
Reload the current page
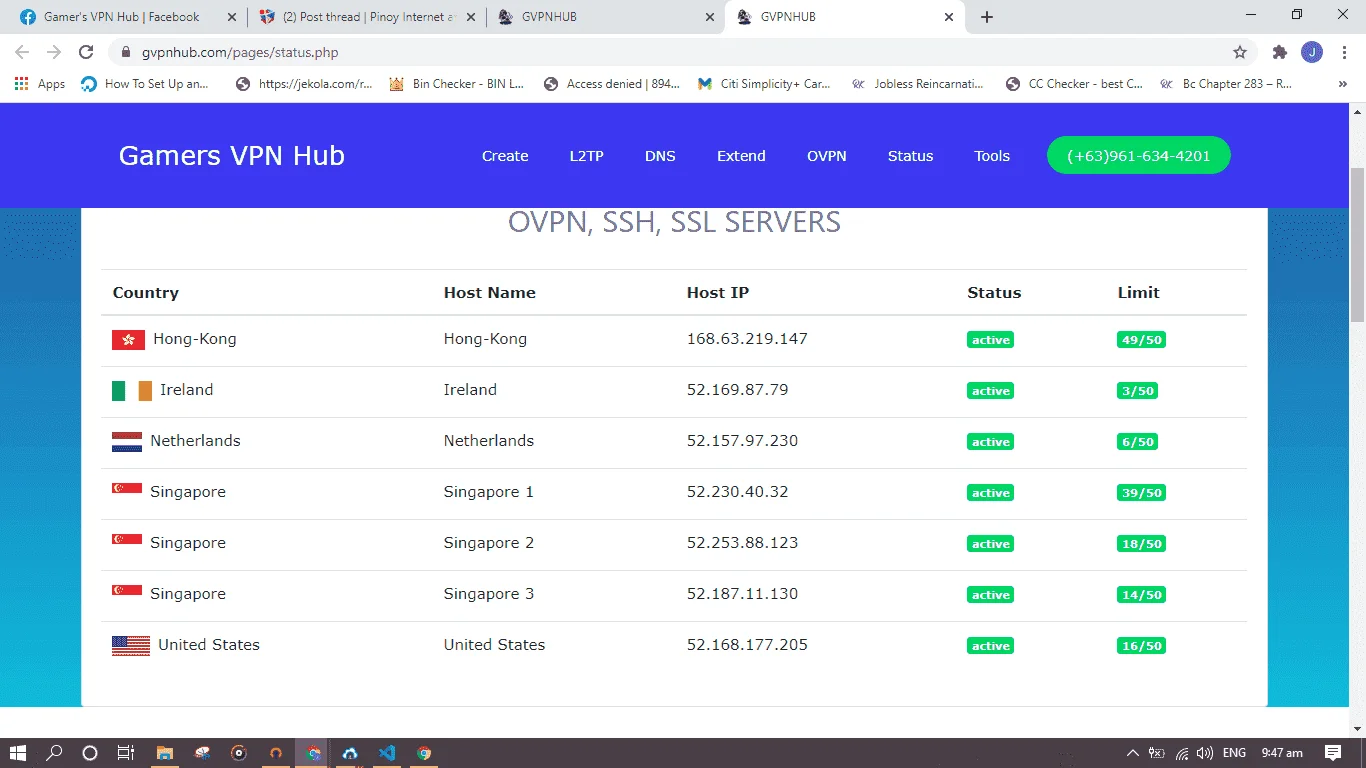pos(86,52)
